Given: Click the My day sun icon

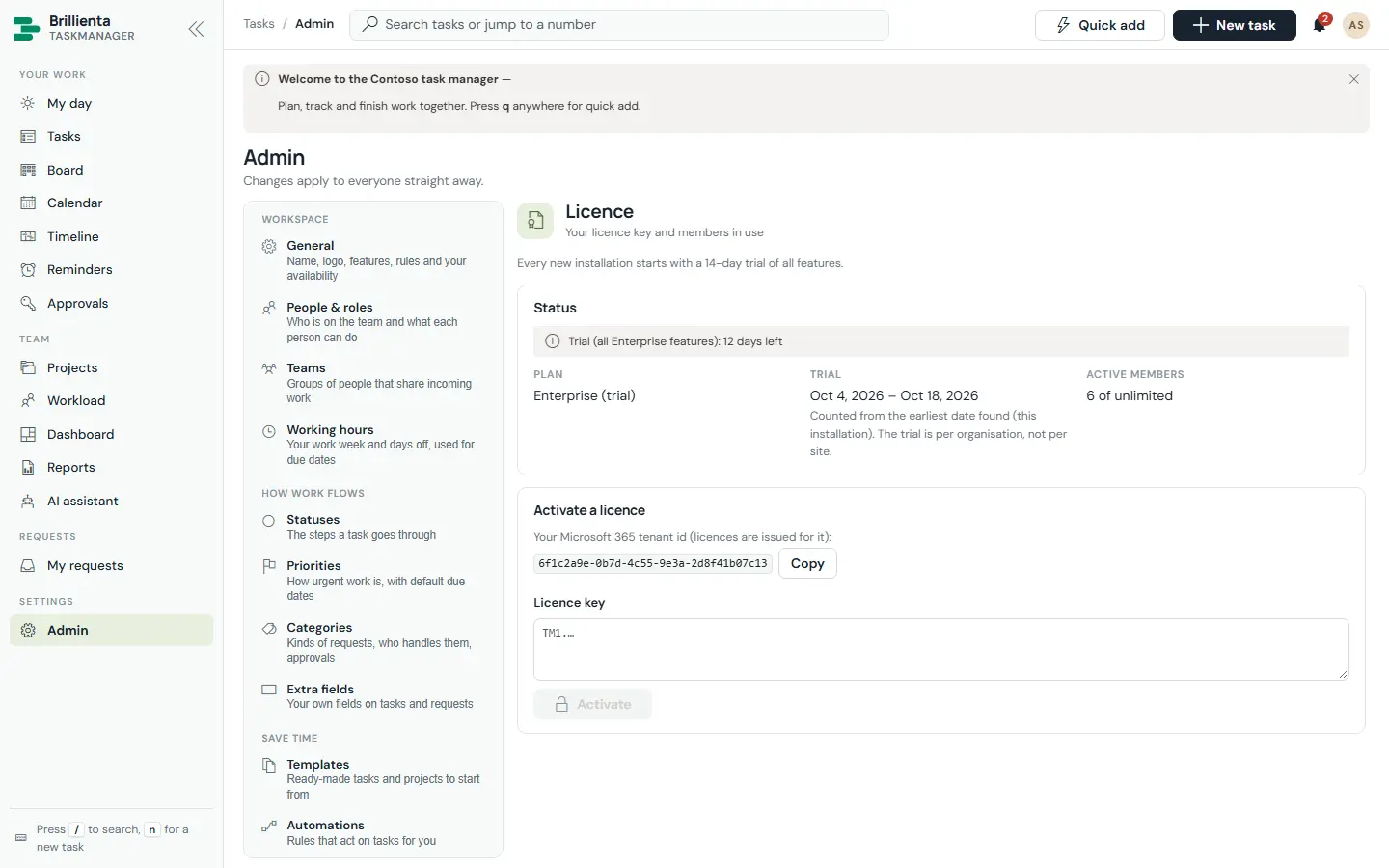Looking at the screenshot, I should pos(28,103).
